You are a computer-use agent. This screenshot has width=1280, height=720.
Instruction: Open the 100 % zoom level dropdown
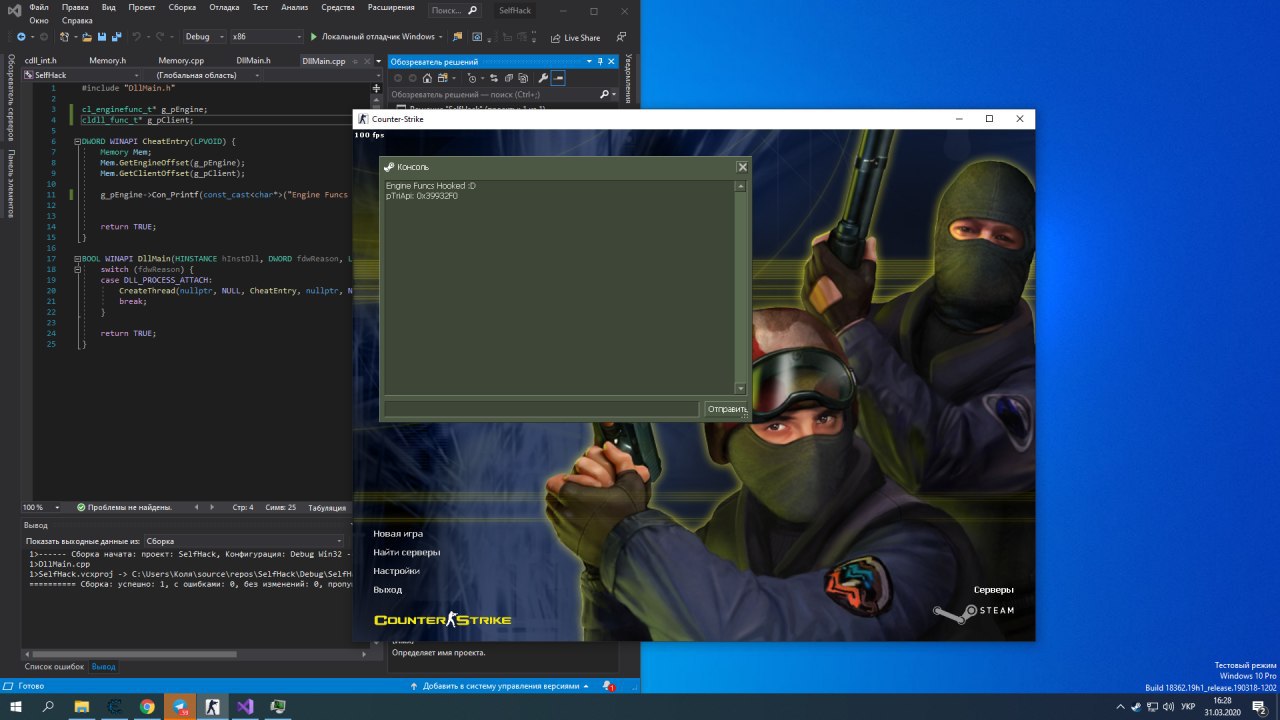42,507
